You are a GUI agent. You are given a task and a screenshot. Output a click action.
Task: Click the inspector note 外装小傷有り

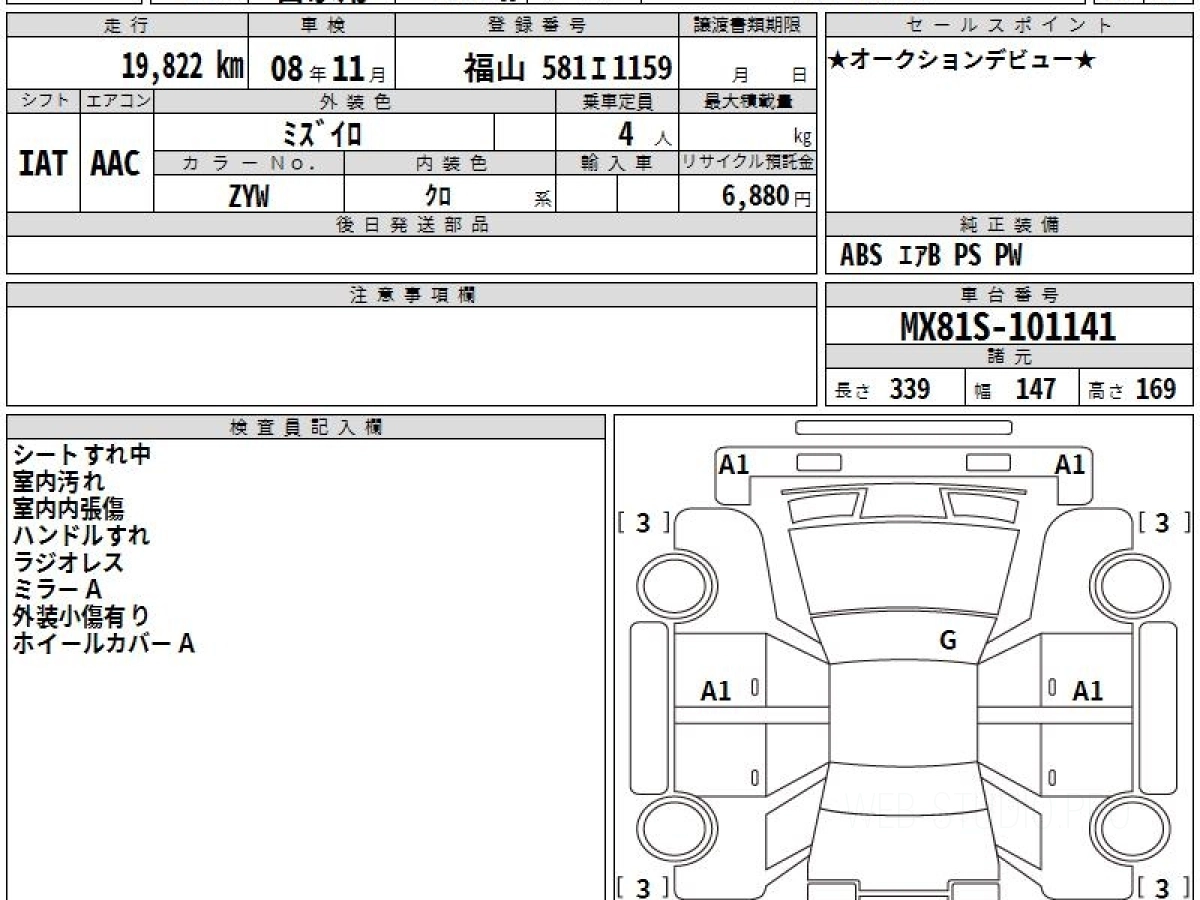(81, 616)
